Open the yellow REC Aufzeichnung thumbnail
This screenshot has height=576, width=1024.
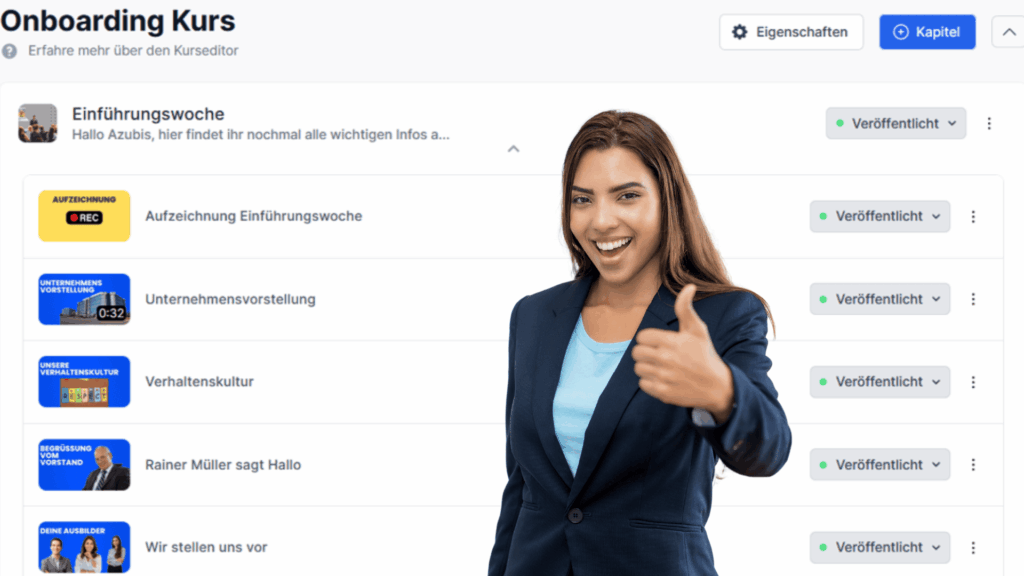click(84, 216)
